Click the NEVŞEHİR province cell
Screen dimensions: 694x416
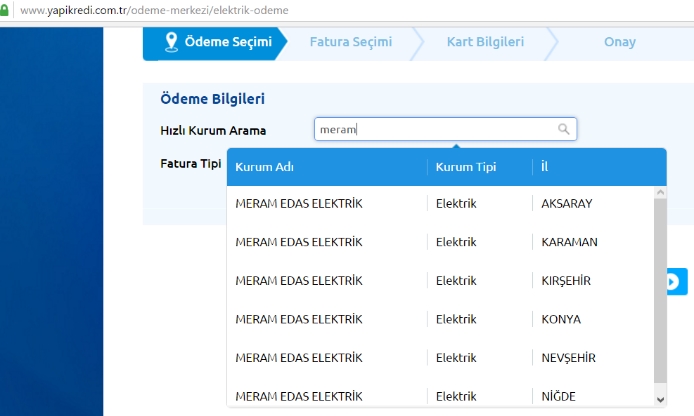[x=568, y=358]
